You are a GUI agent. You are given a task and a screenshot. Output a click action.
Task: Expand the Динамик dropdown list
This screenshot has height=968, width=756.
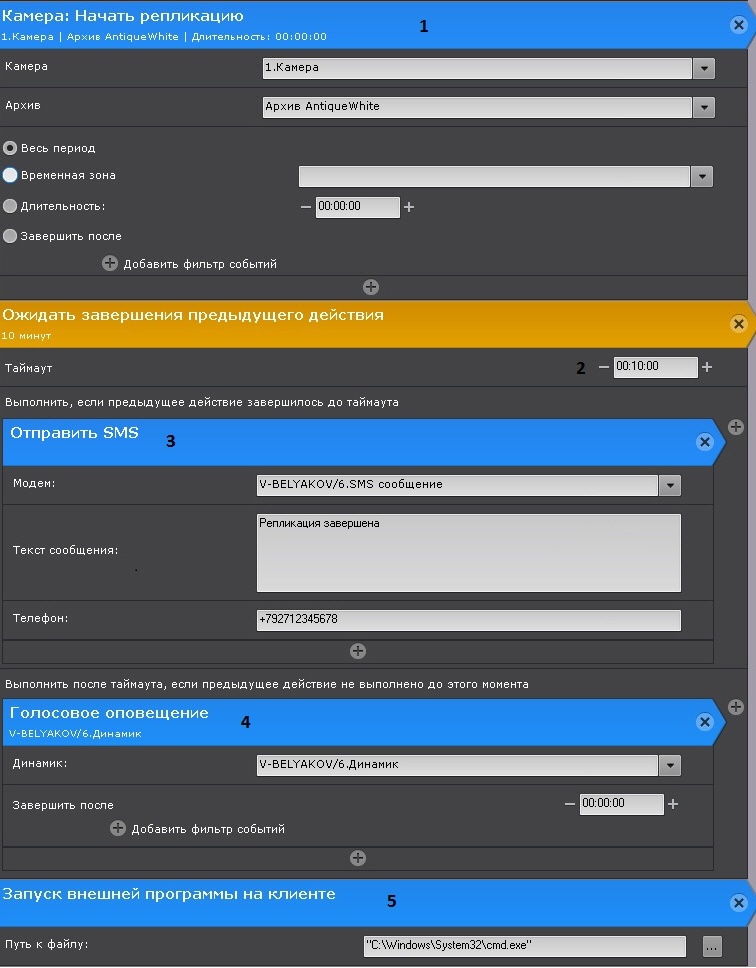pos(670,765)
